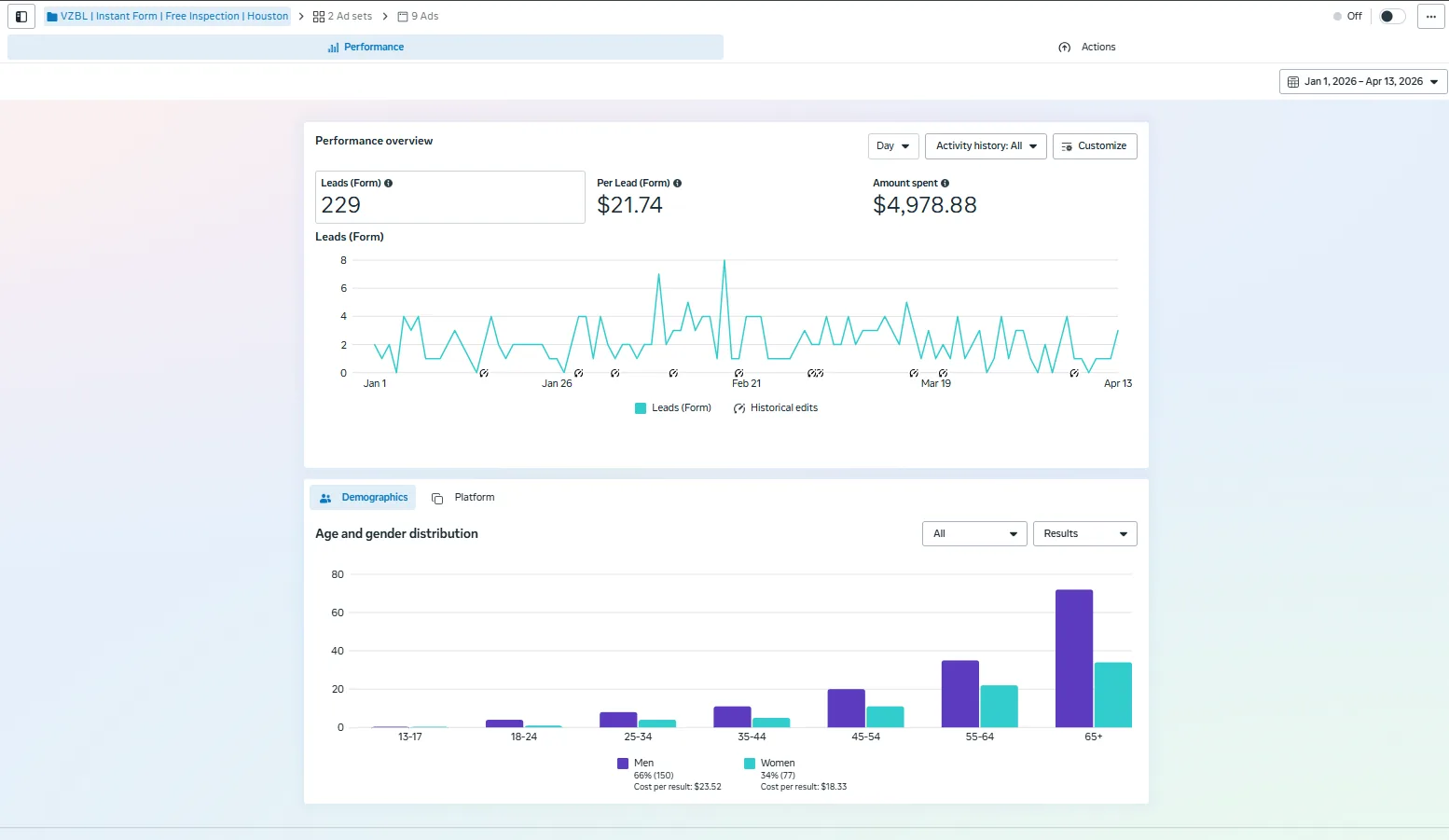Switch to the Performance tab
Screen dimensions: 1449x840
366,47
